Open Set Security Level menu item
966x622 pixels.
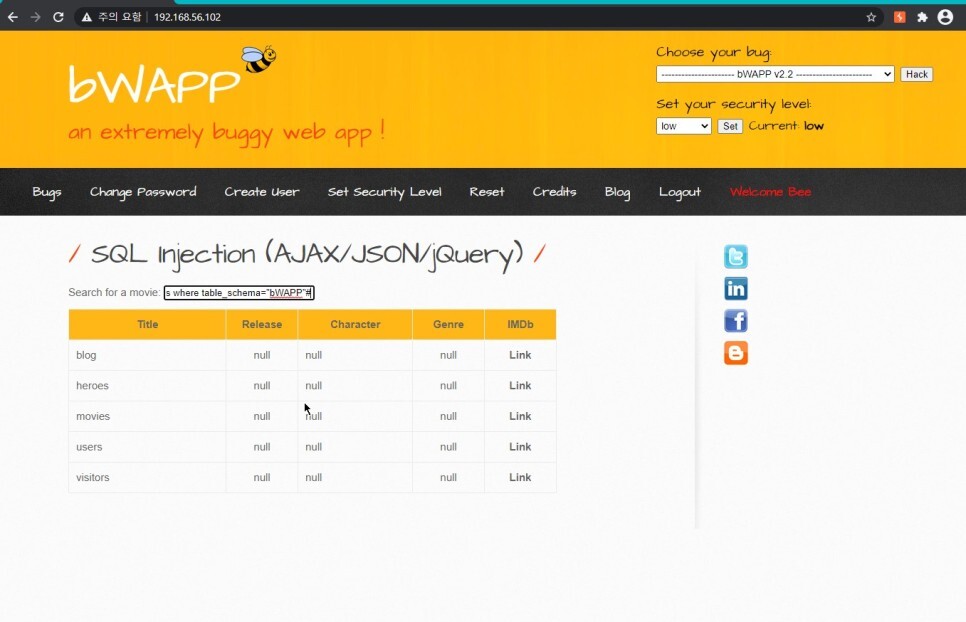[384, 192]
